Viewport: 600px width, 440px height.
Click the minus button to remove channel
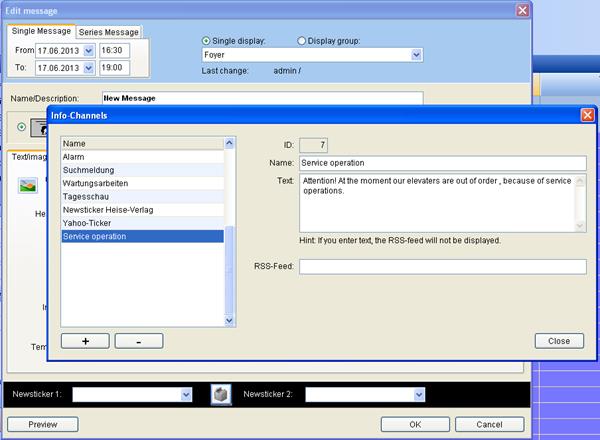[139, 341]
